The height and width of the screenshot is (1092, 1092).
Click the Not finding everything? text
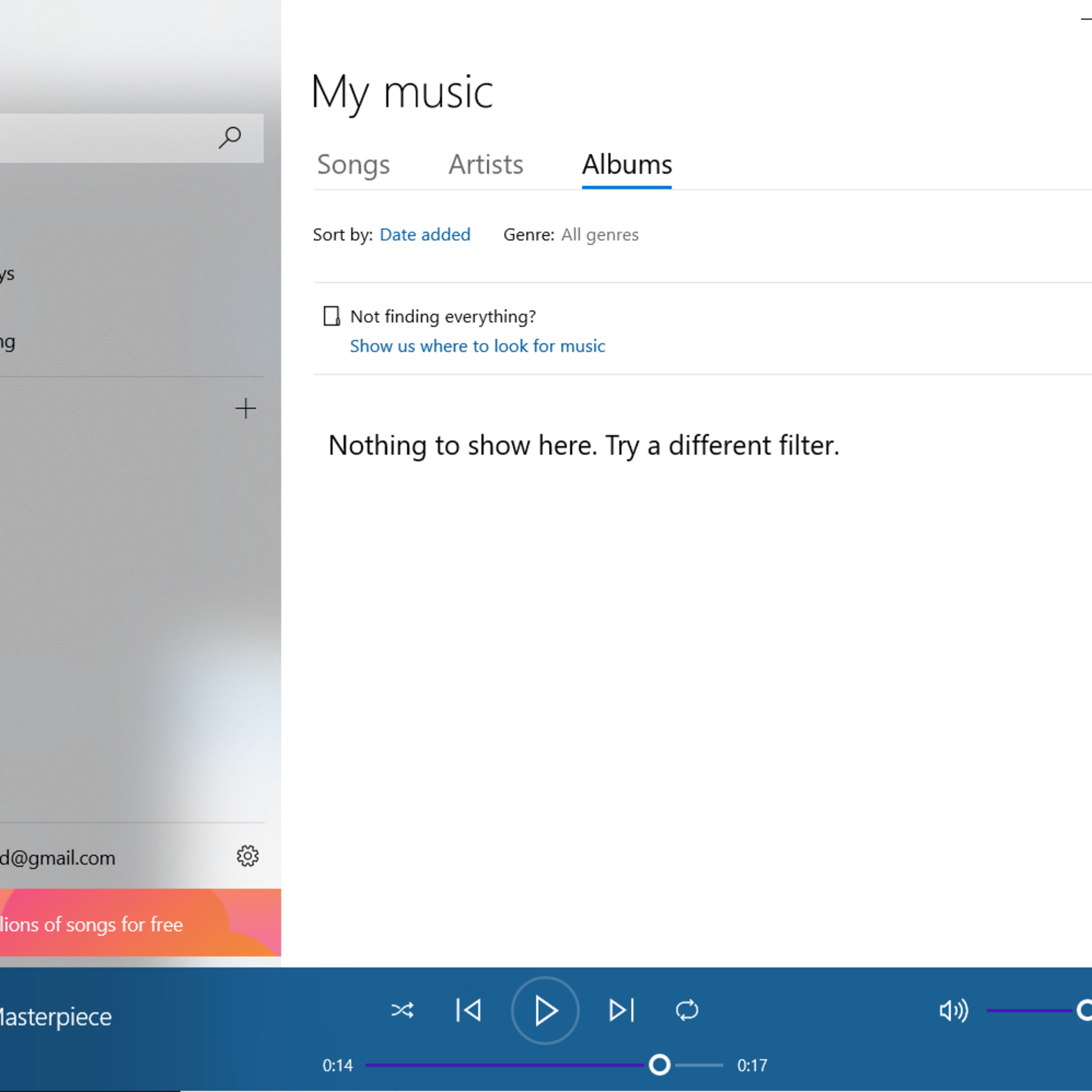[x=443, y=317]
